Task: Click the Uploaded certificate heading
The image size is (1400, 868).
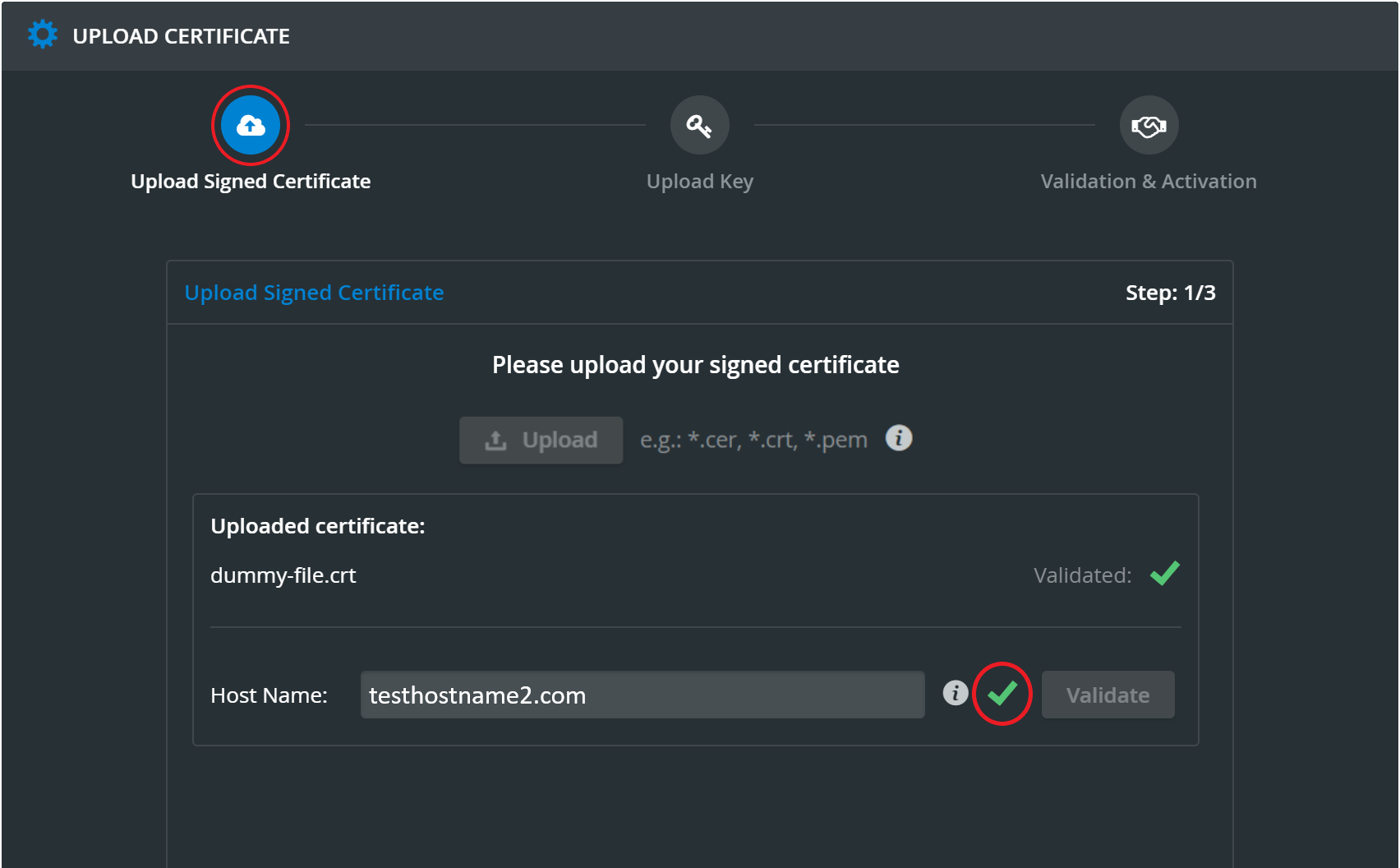Action: [318, 526]
